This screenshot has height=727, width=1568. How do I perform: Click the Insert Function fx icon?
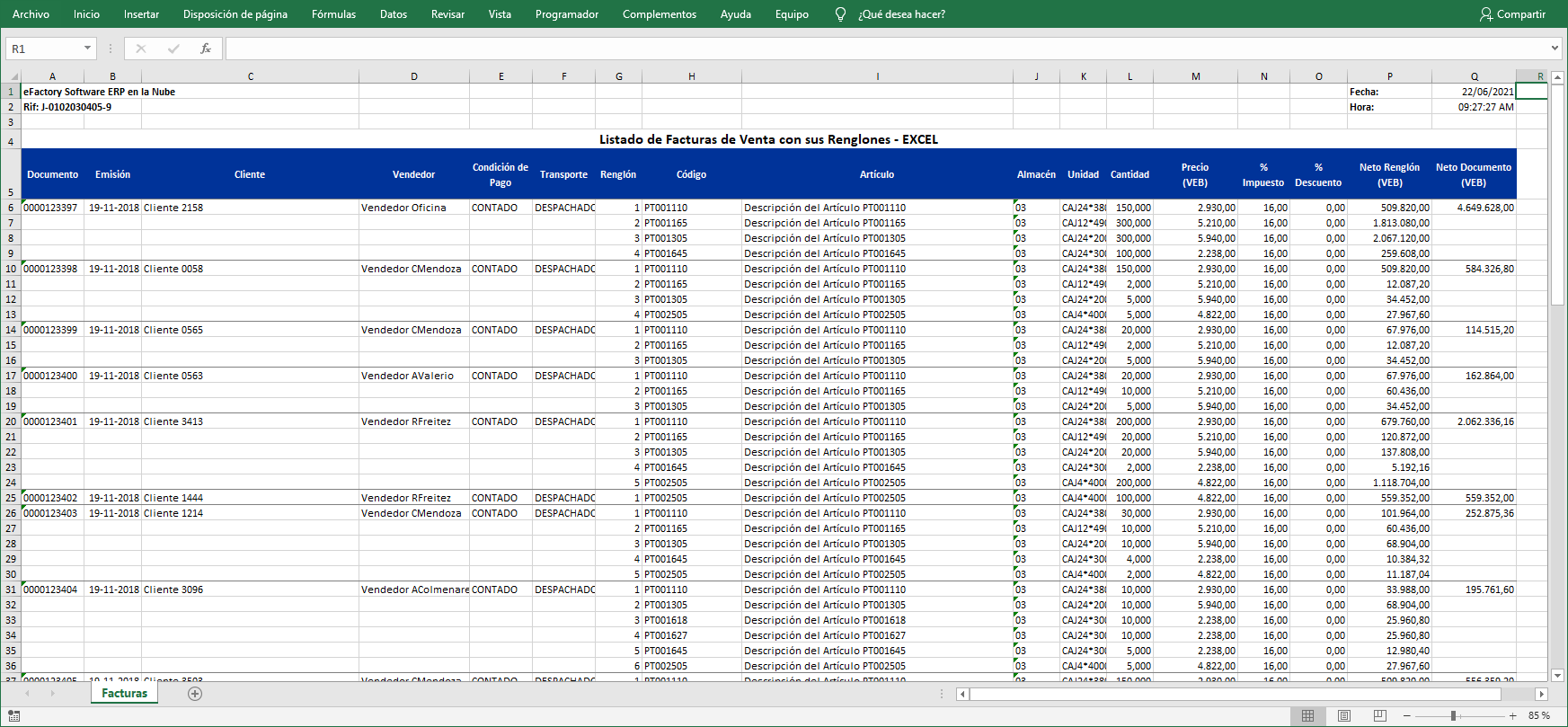coord(206,49)
